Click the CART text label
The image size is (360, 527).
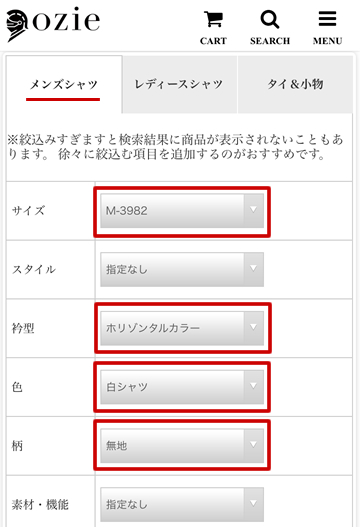pyautogui.click(x=213, y=41)
